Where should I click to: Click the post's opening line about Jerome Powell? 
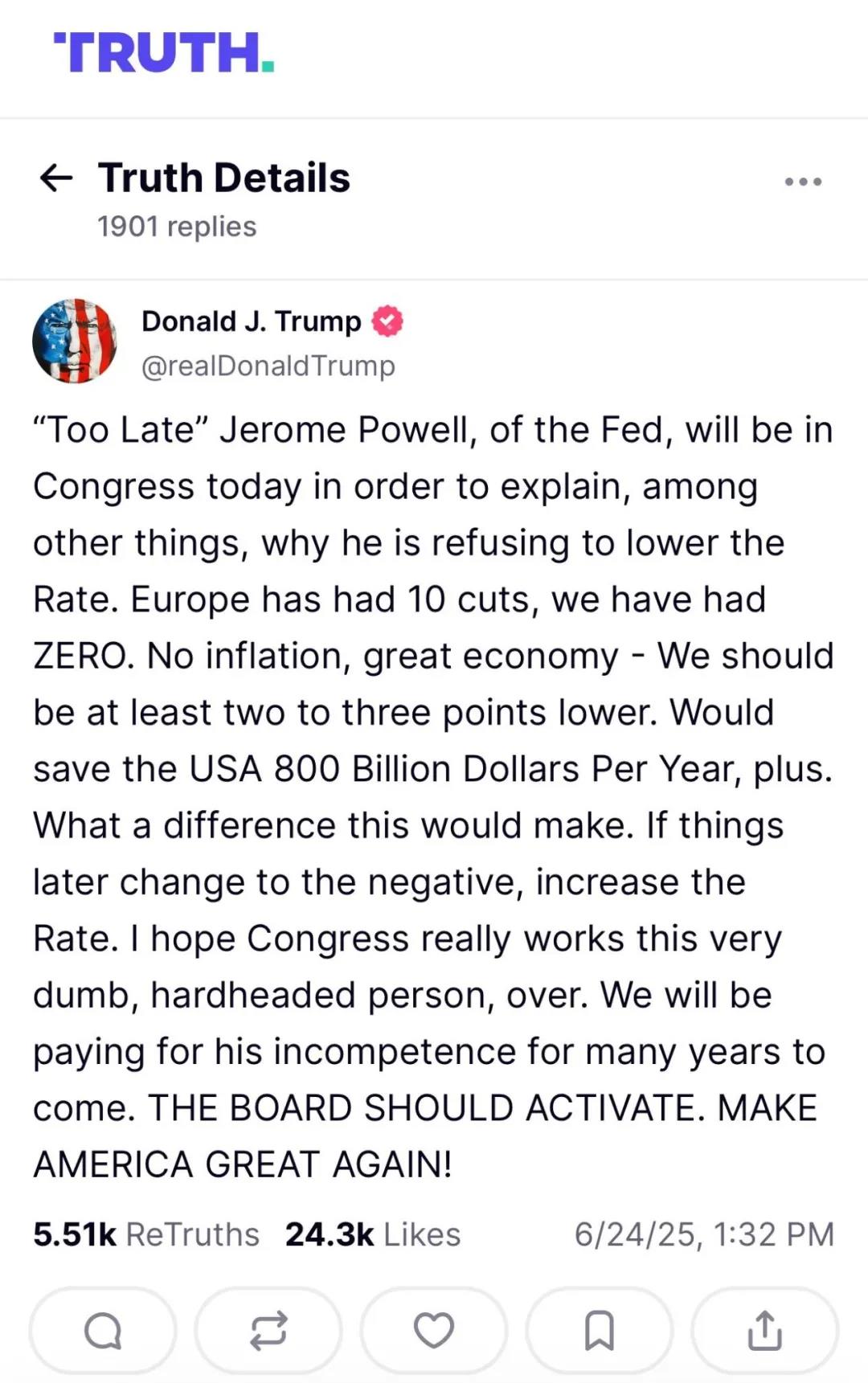coord(432,430)
